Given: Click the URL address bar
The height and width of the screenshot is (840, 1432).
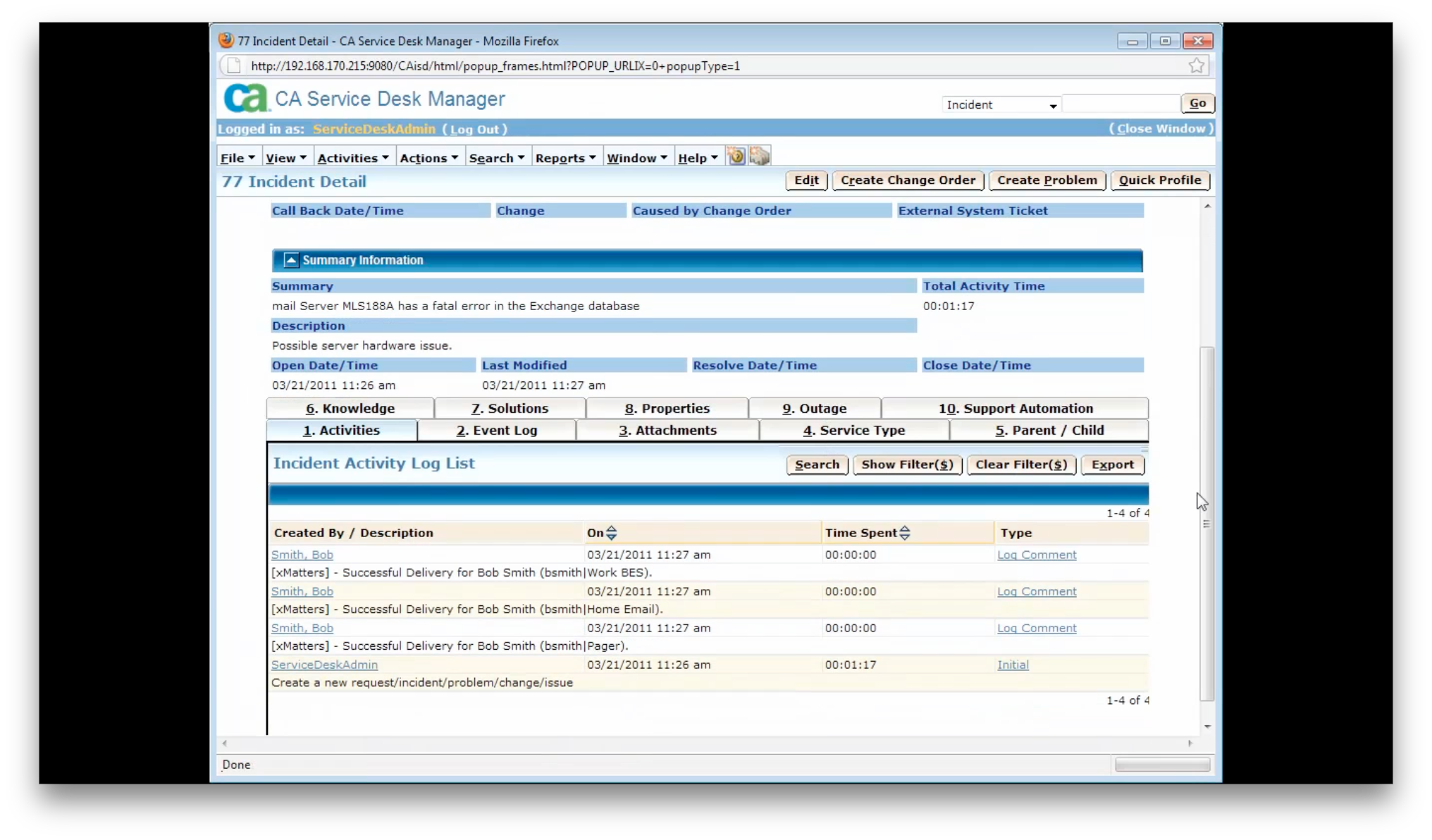Looking at the screenshot, I should click(x=715, y=66).
